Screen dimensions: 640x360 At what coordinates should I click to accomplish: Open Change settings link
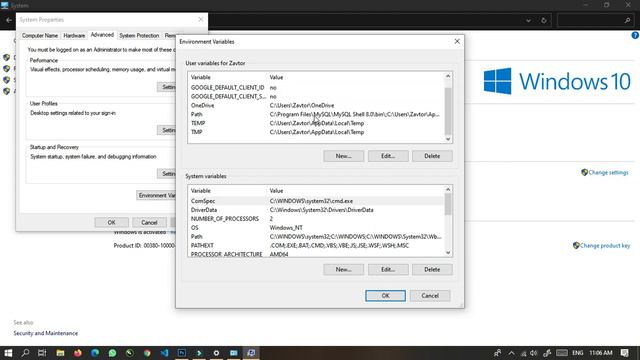coord(608,173)
